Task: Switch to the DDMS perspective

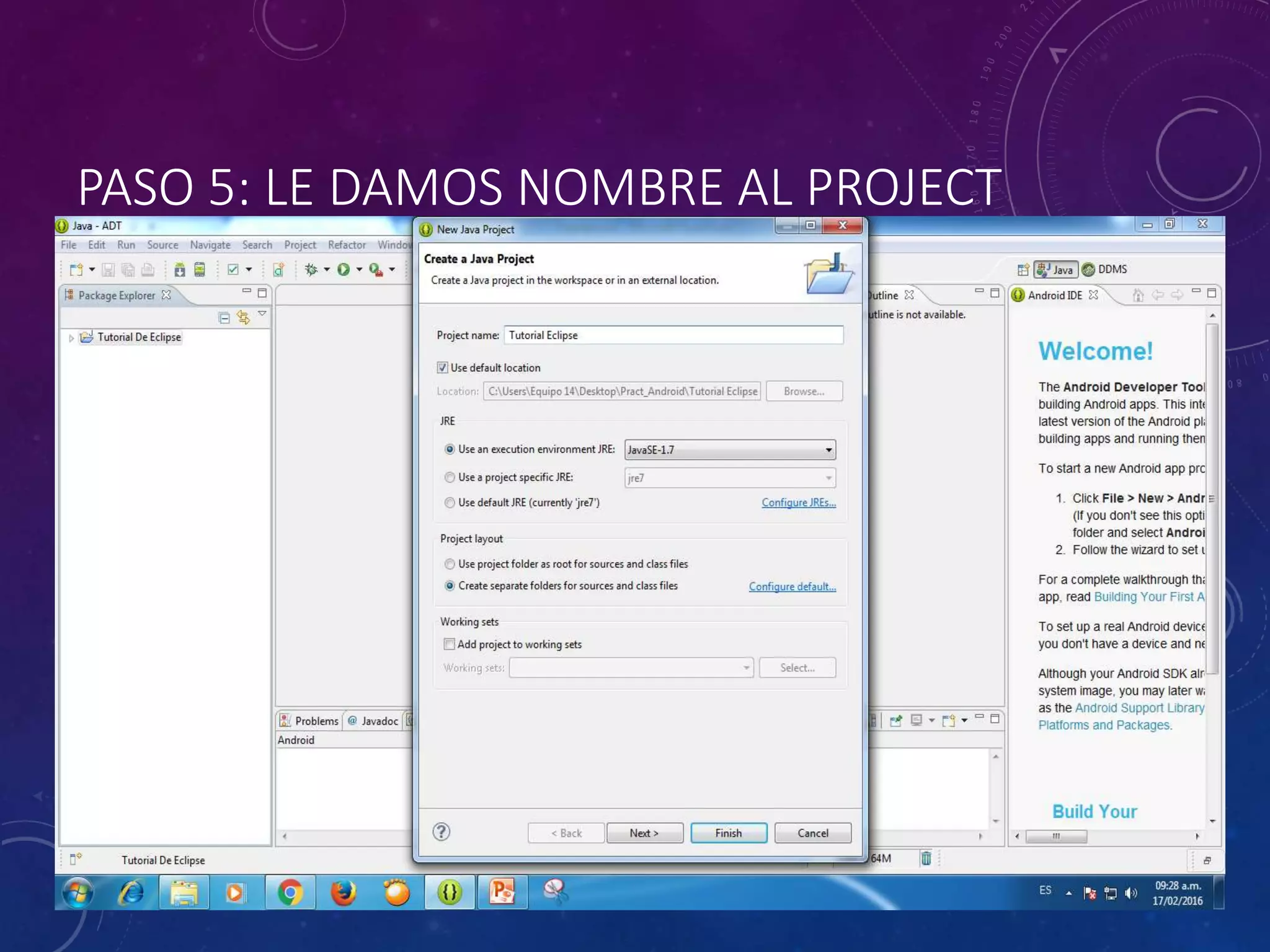Action: [x=1105, y=270]
